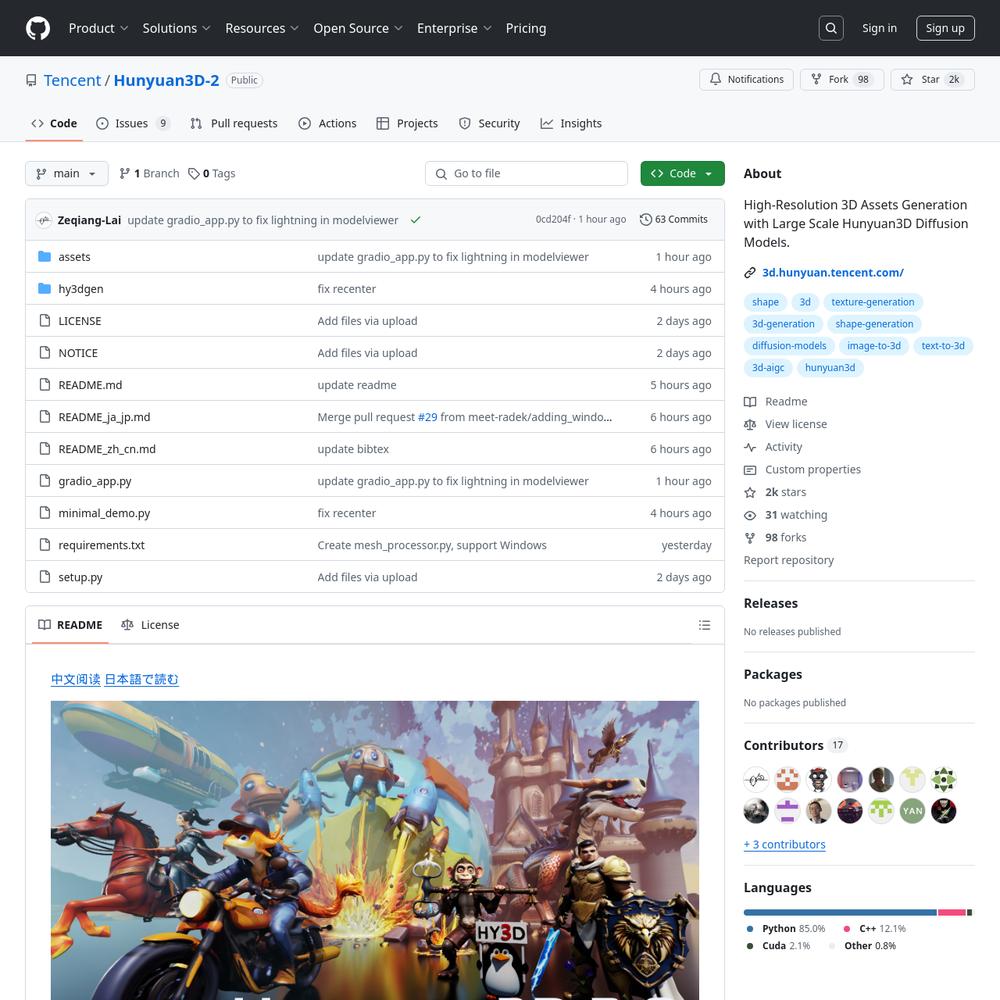
Task: Click the image-to-3d topic tag
Action: pos(874,346)
